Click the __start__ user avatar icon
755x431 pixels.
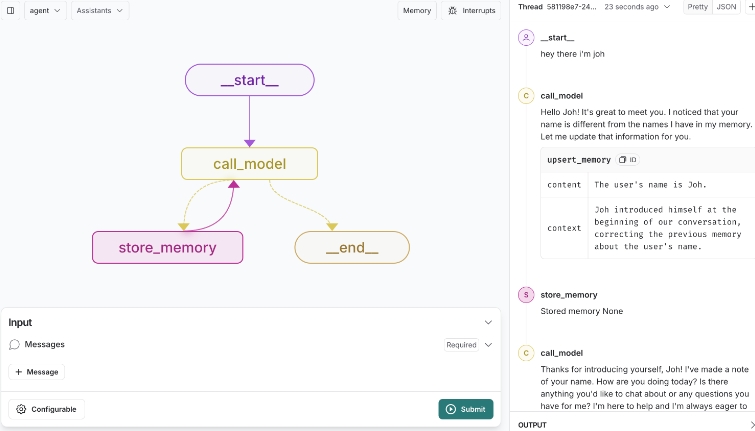(526, 38)
